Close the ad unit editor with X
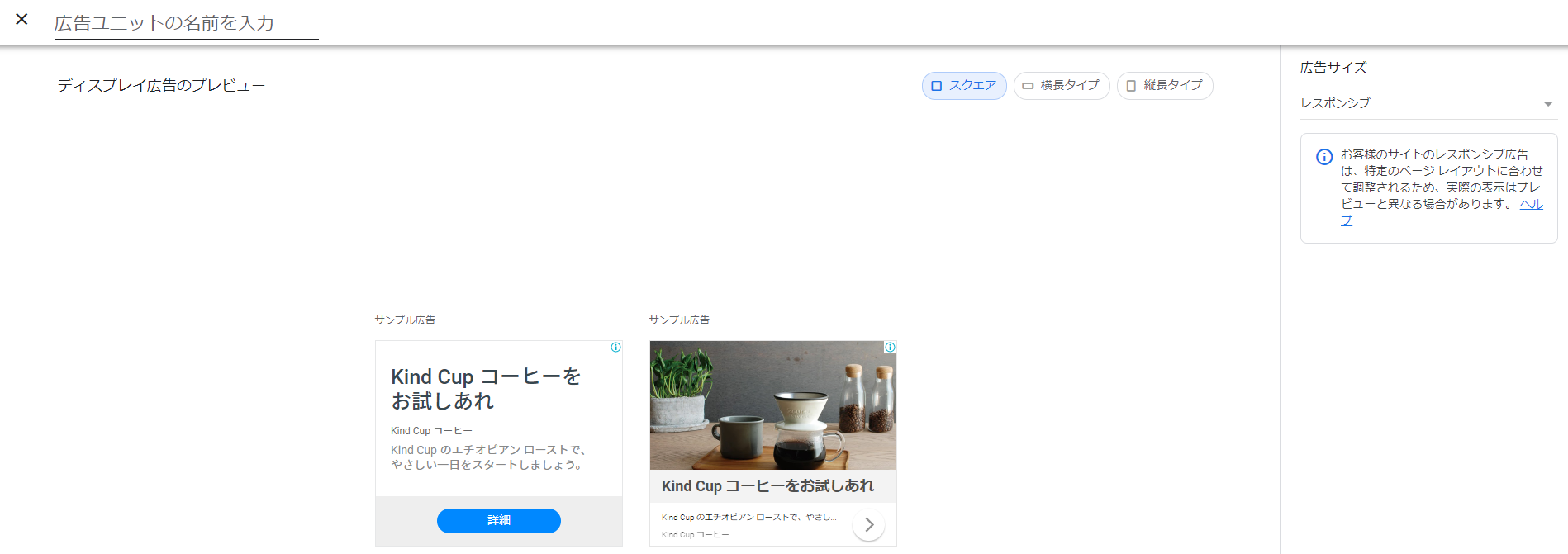1568x554 pixels. [22, 19]
